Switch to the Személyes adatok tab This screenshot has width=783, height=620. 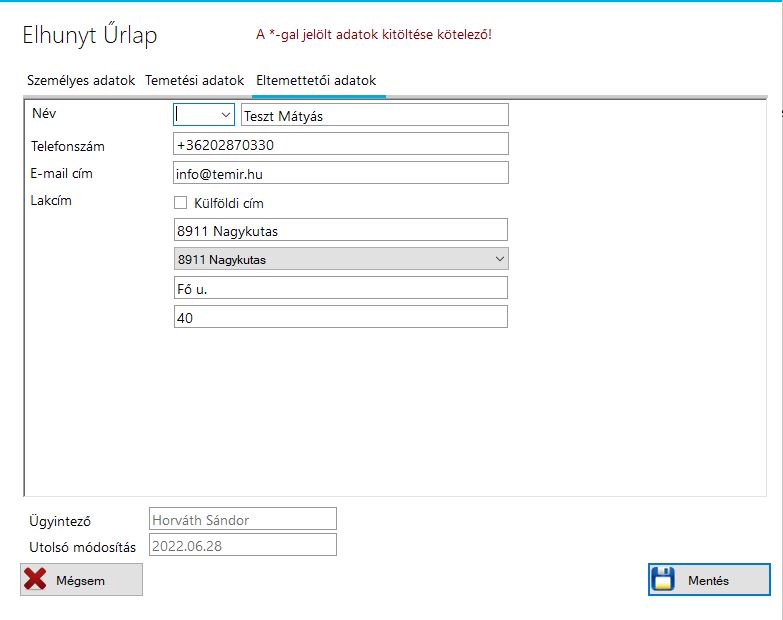click(80, 80)
